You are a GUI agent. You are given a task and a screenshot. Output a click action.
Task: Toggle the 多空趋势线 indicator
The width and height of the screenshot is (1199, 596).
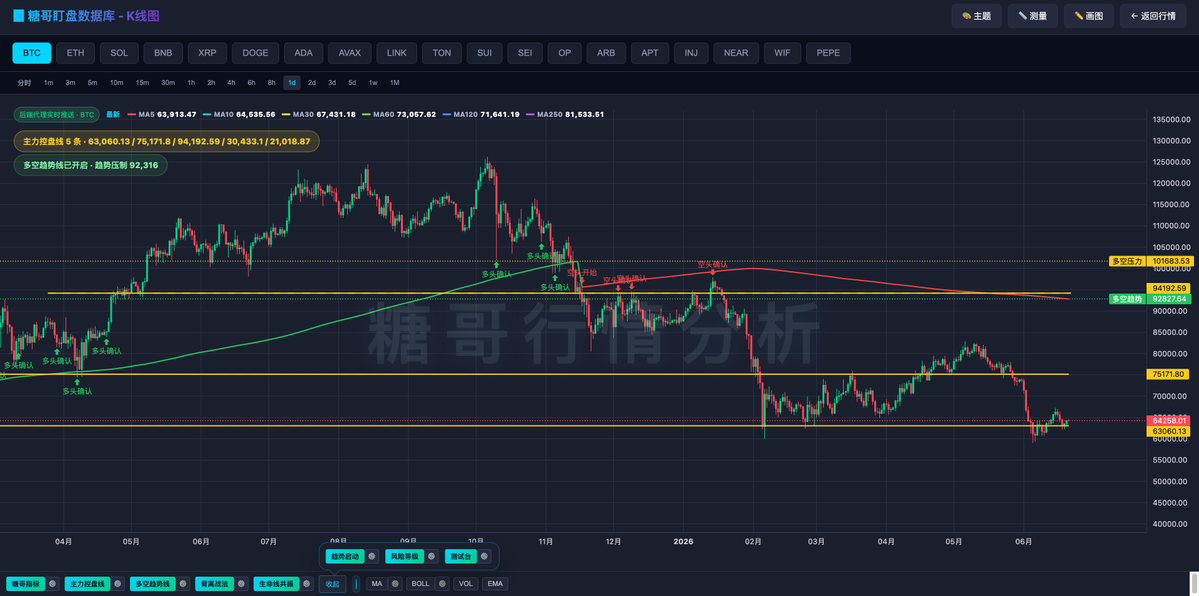click(152, 584)
